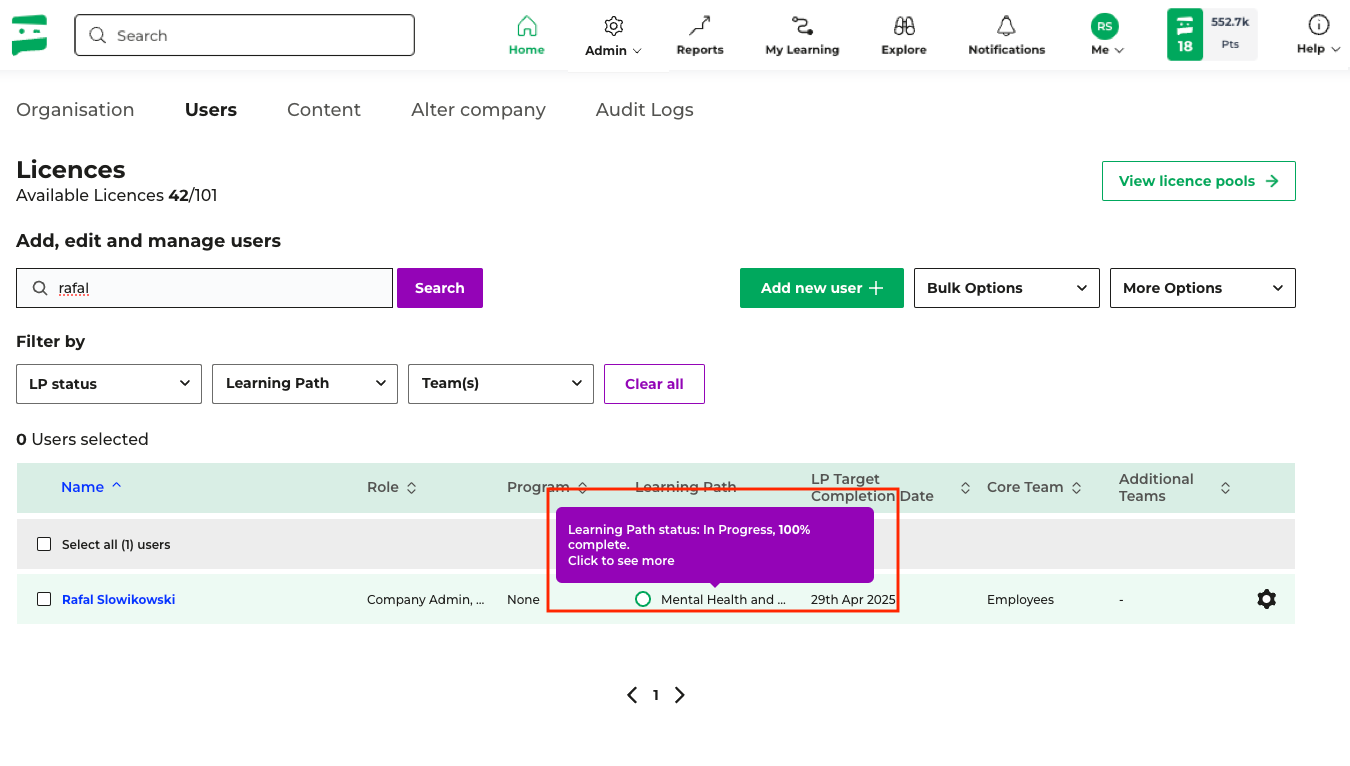Open the Content tab

(x=323, y=110)
